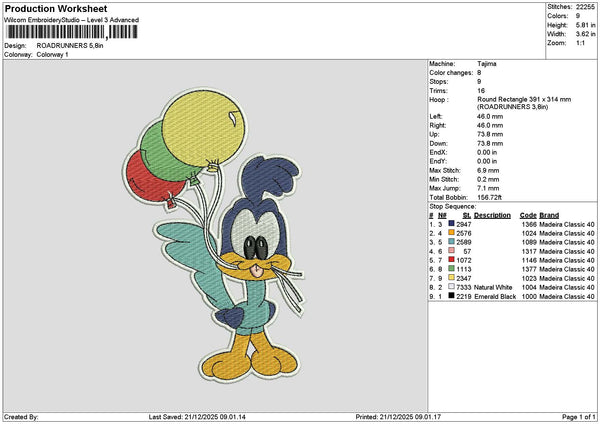Click the EndX value 0.00 in

pos(487,152)
